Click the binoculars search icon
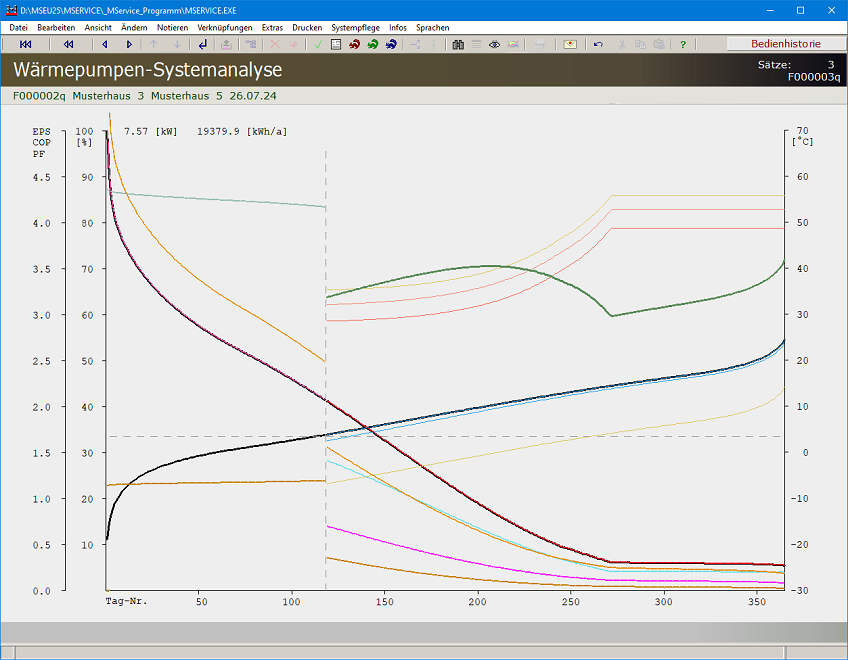The image size is (848, 660). point(458,45)
